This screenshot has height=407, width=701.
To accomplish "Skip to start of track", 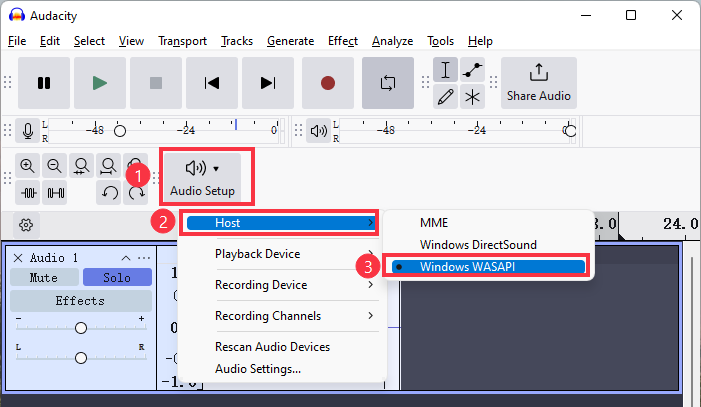I will tap(211, 83).
